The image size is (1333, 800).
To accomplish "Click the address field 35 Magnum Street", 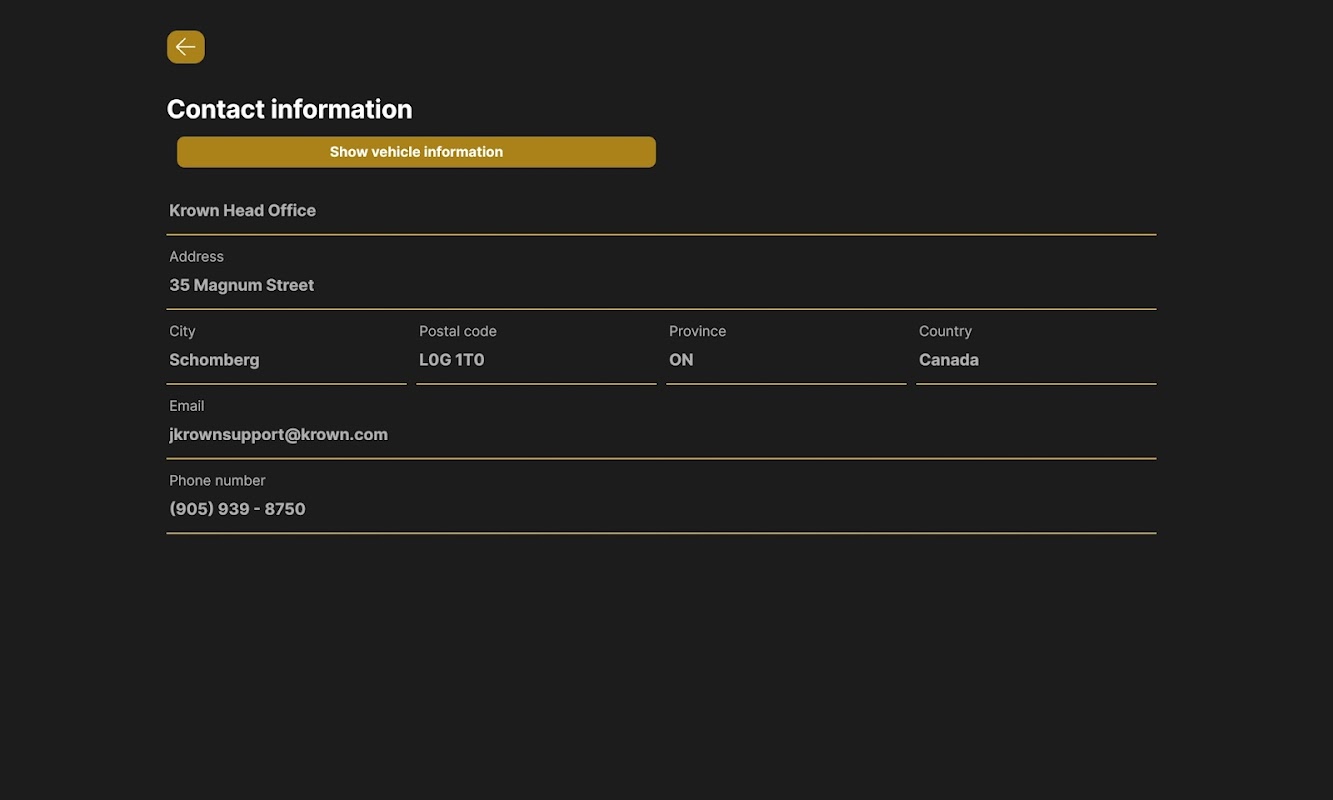I will pyautogui.click(x=661, y=285).
